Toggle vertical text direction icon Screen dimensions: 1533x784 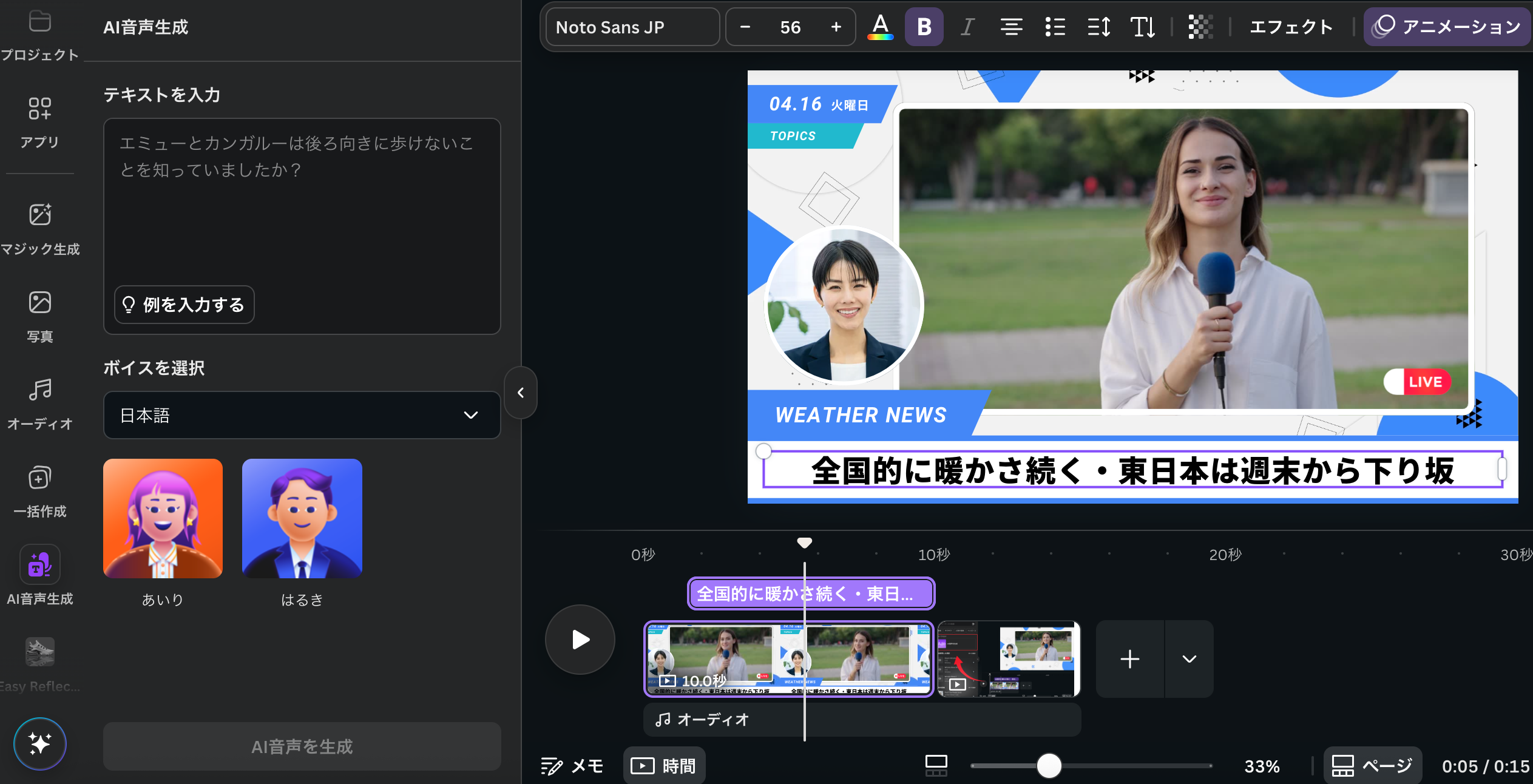click(x=1143, y=27)
